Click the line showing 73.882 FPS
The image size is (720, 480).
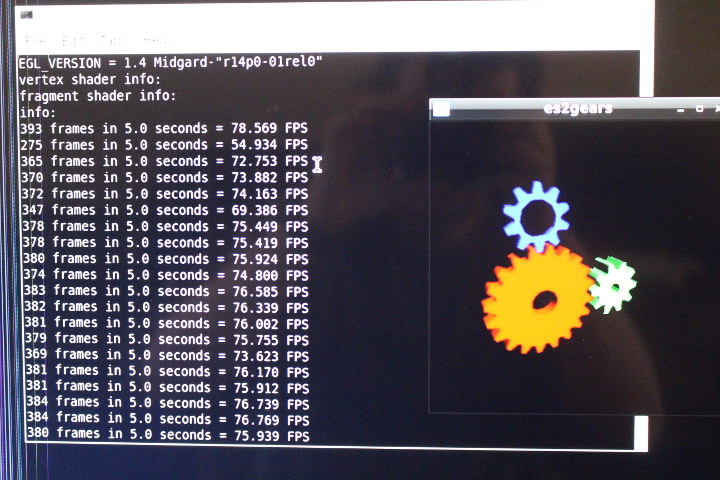point(164,177)
